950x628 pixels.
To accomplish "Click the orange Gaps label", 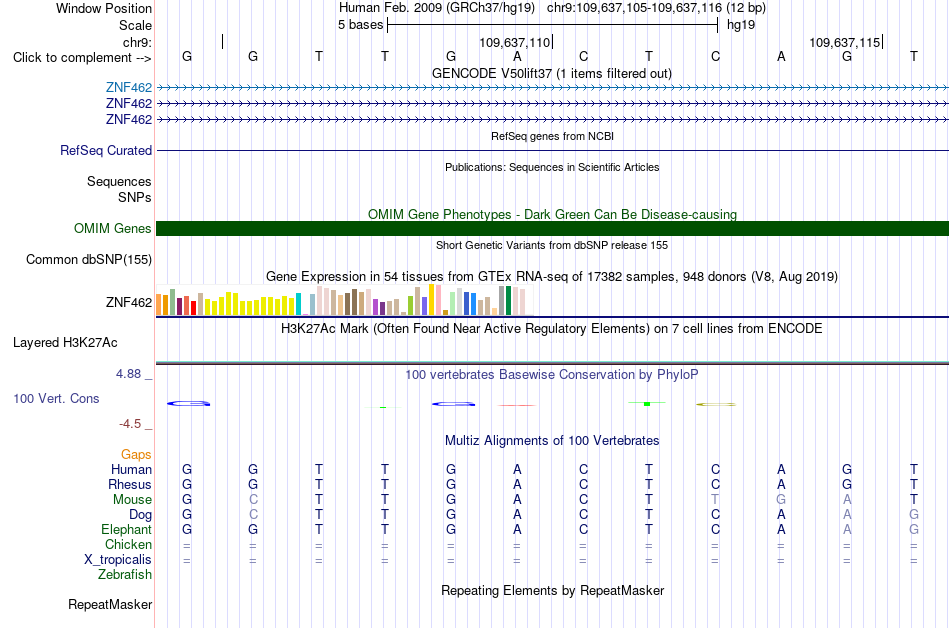I will point(136,454).
